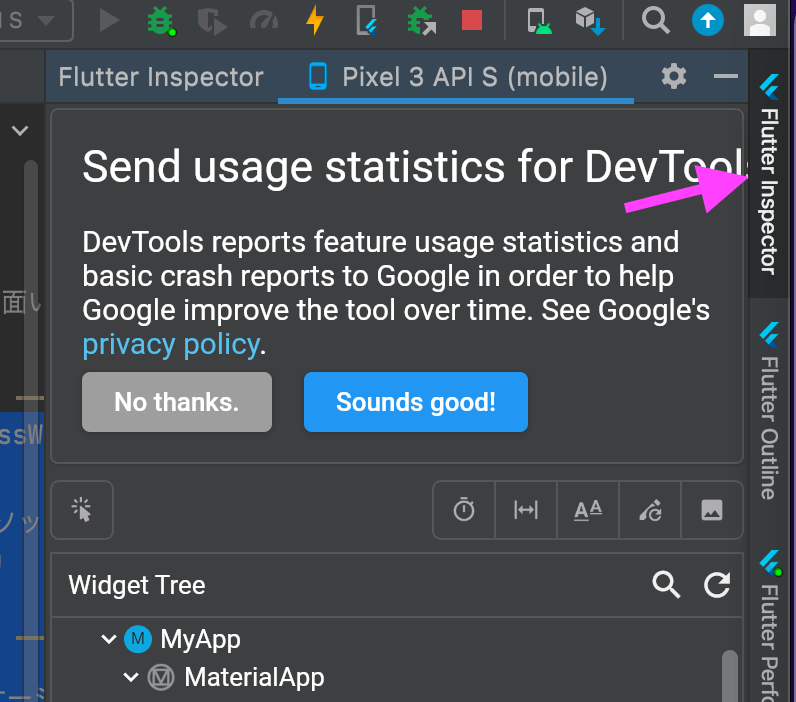Click the Flutter Inspector panel title
The height and width of the screenshot is (702, 796).
point(161,77)
